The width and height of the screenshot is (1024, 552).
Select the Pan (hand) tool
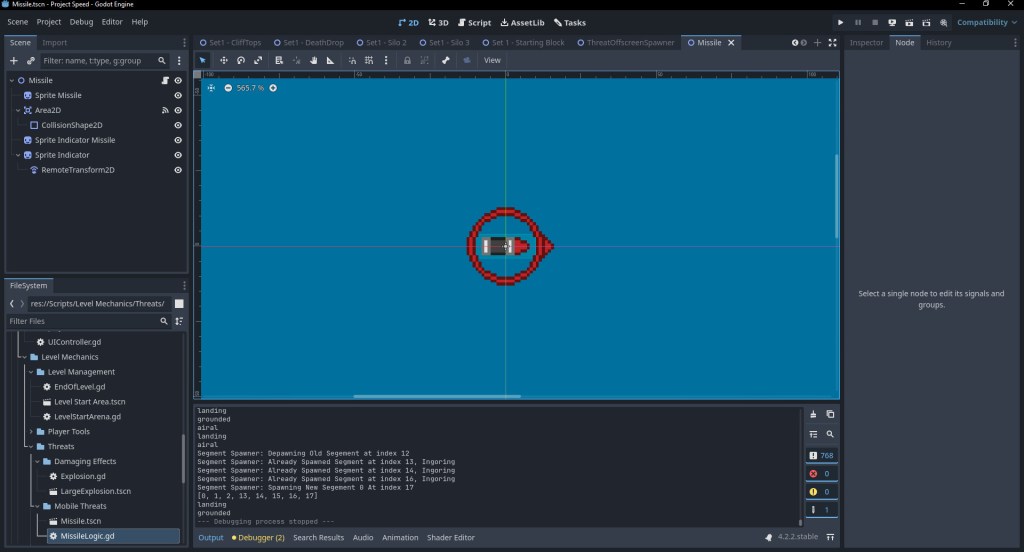[x=313, y=60]
